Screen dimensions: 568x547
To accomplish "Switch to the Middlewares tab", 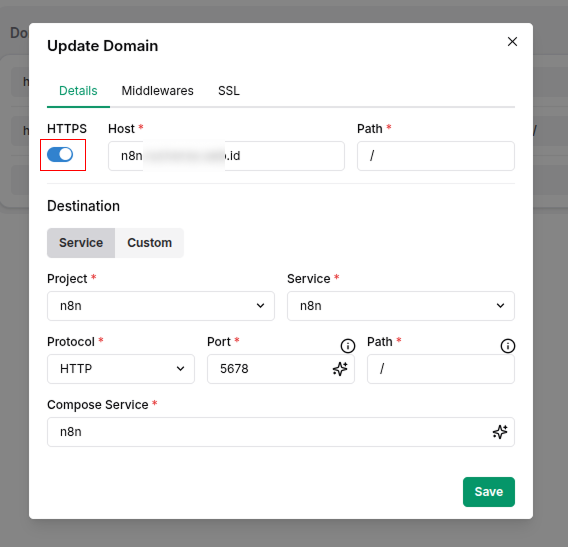I will [x=157, y=91].
